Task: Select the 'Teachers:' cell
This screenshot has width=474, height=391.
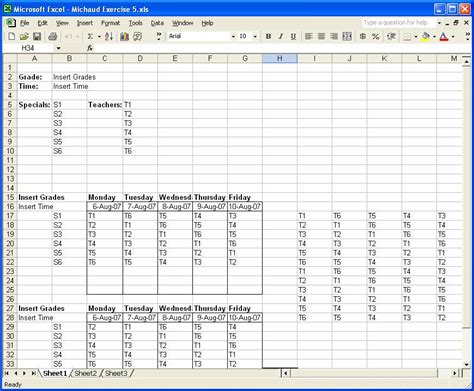Action: click(x=105, y=105)
